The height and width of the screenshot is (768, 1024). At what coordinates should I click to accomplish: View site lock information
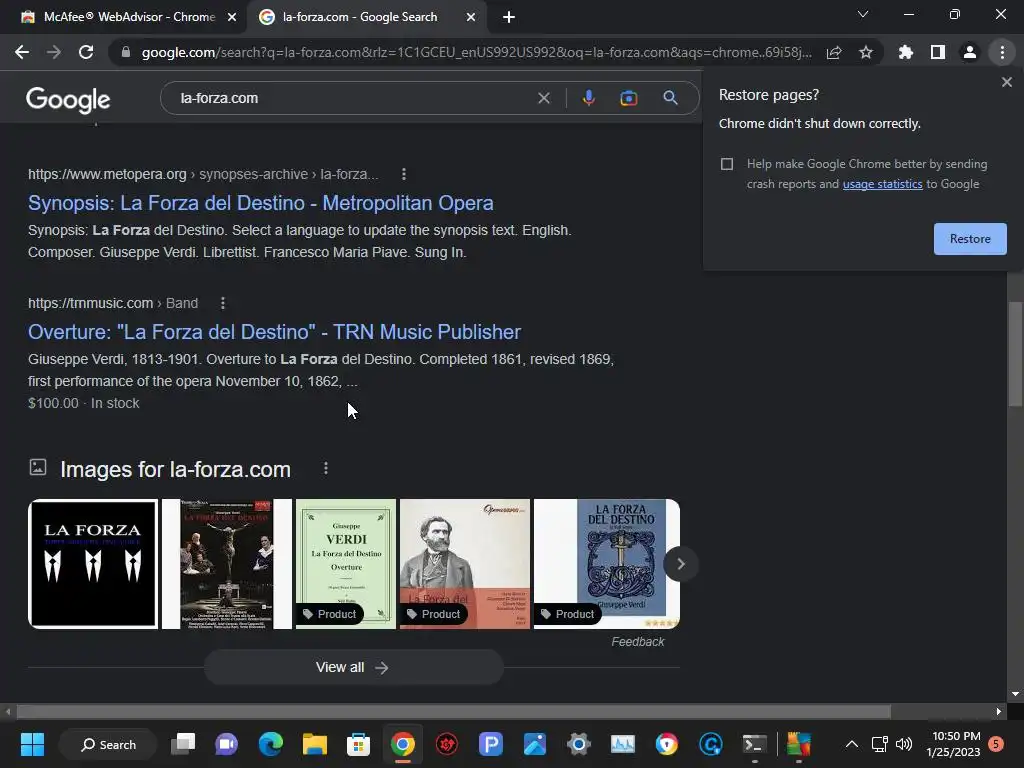tap(126, 52)
